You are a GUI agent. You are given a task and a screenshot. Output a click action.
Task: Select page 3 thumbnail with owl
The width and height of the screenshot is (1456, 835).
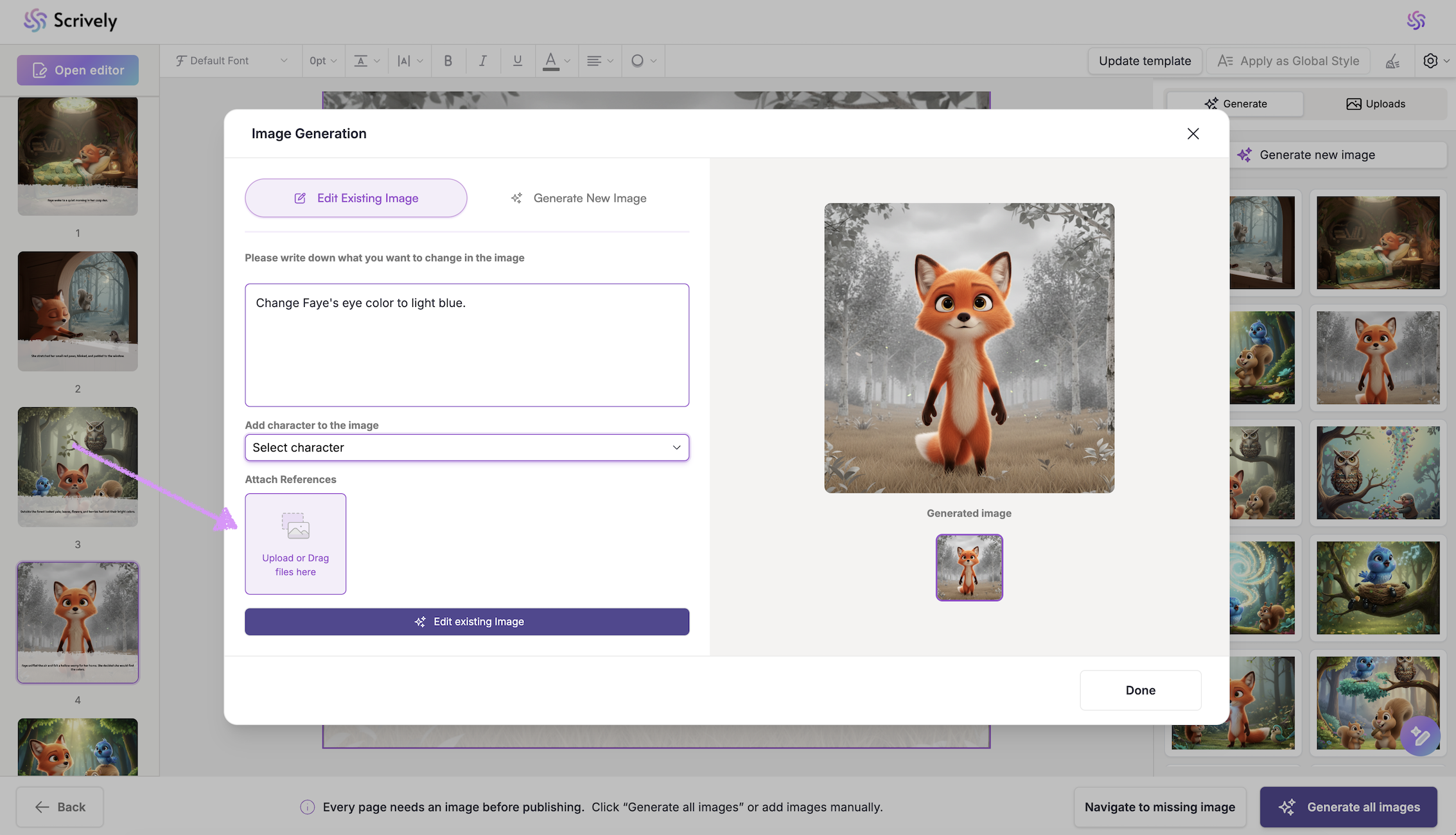coord(78,467)
